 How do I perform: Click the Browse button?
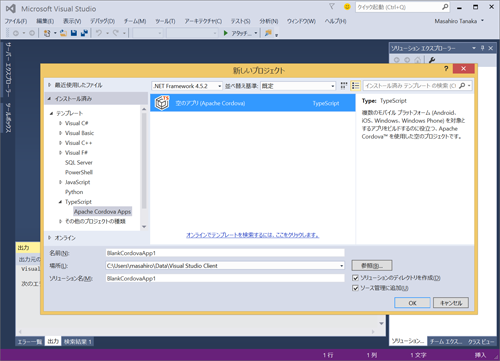pos(372,266)
